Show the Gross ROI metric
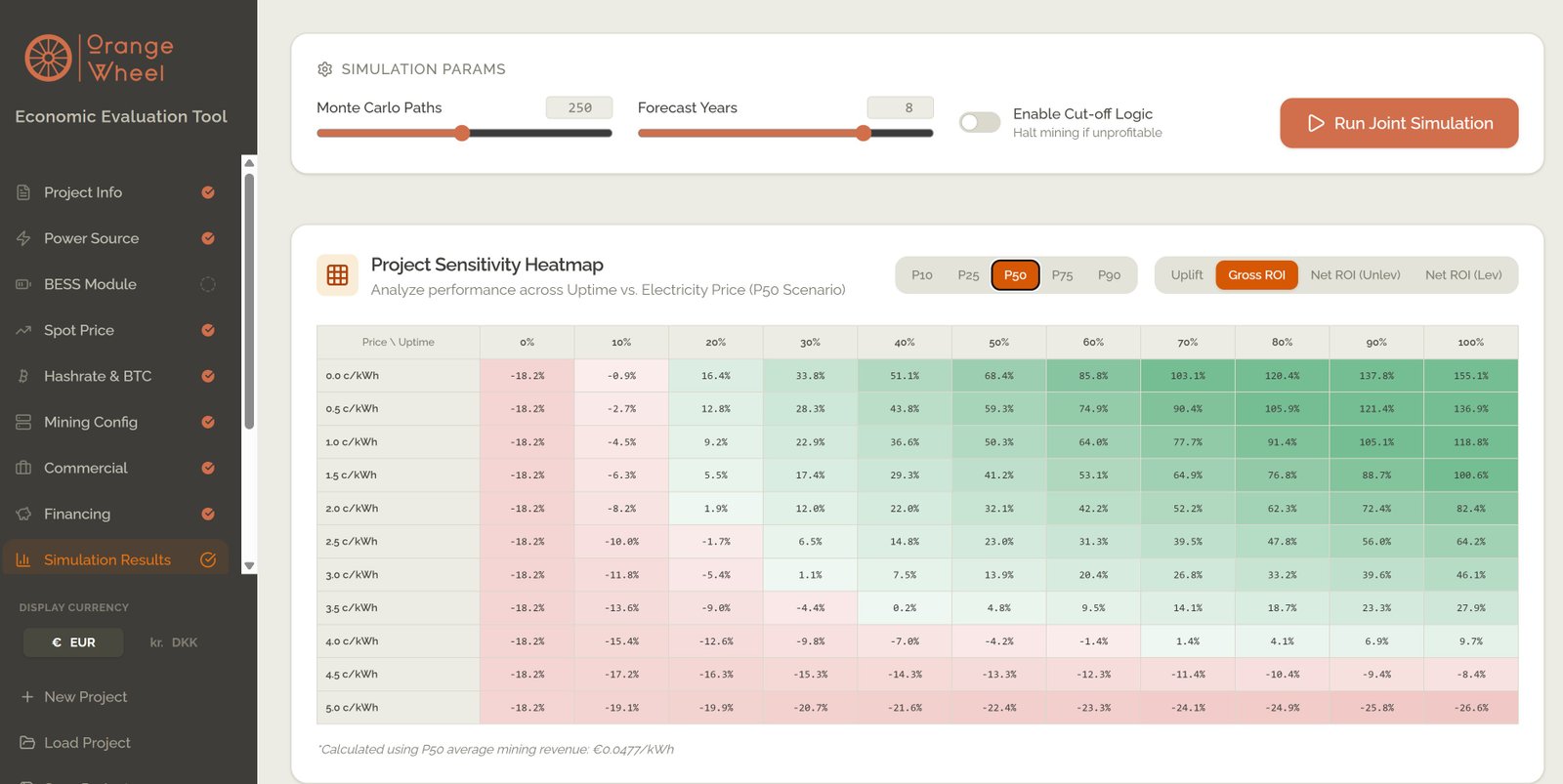The width and height of the screenshot is (1563, 784). 1256,275
